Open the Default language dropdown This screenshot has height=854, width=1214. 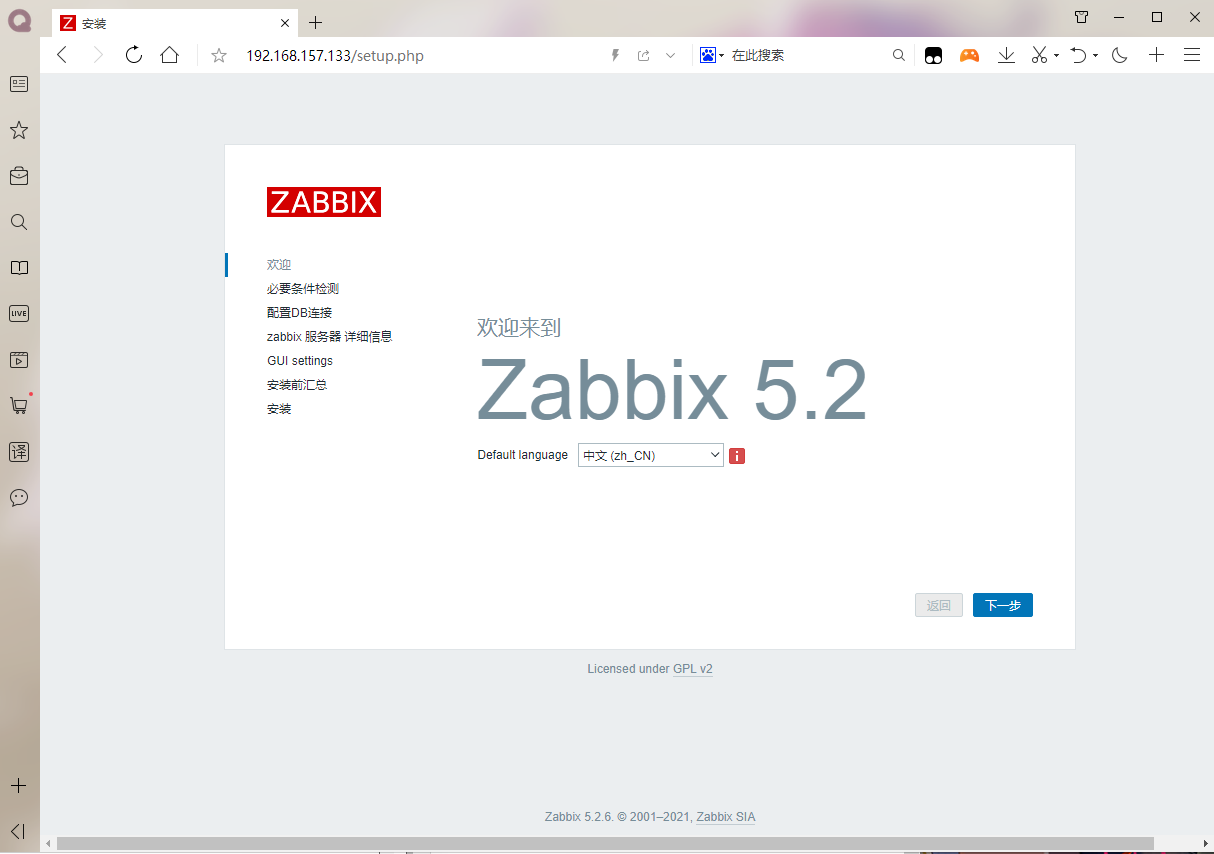click(651, 455)
